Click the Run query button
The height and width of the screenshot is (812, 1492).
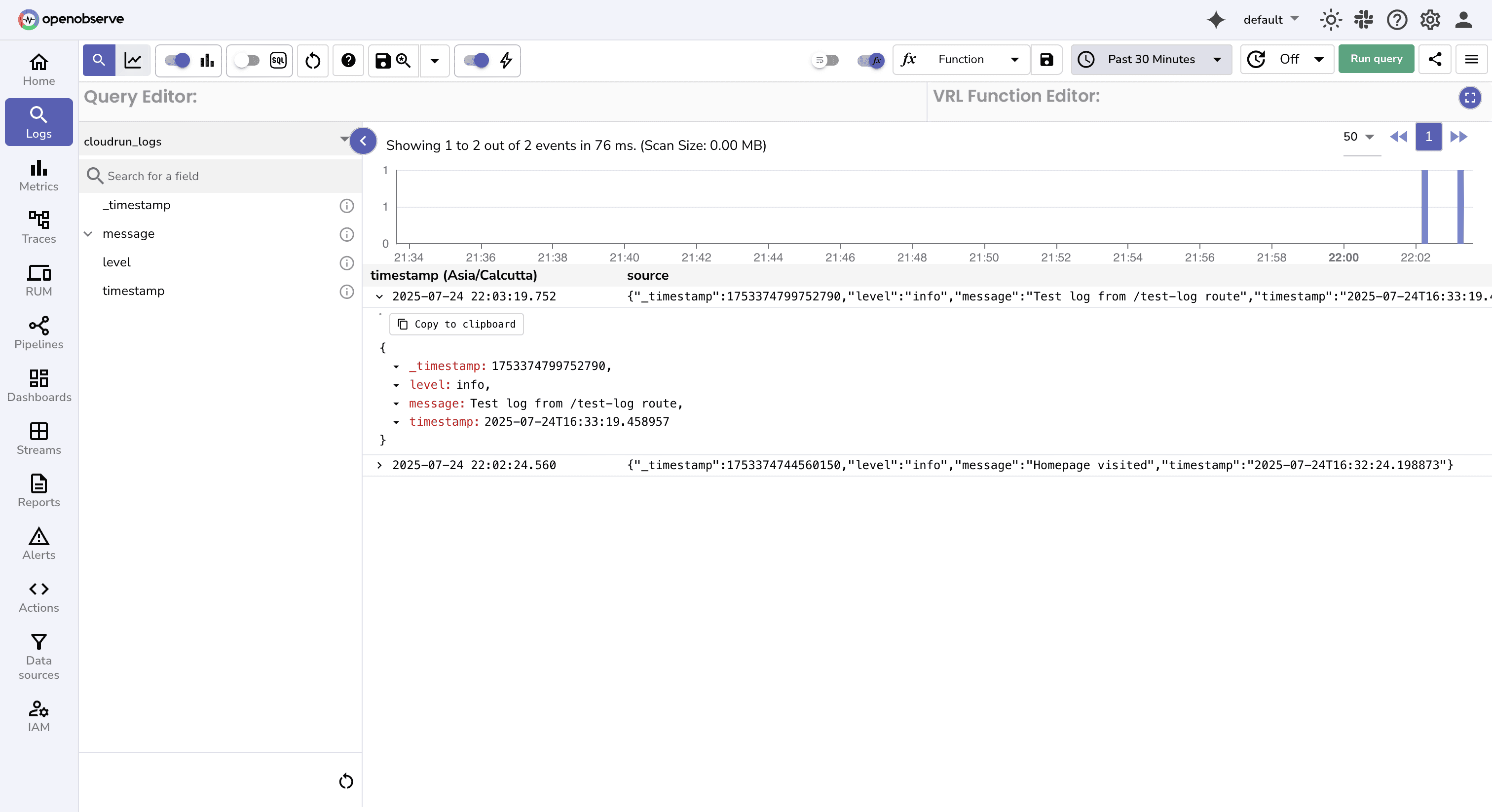[1376, 59]
